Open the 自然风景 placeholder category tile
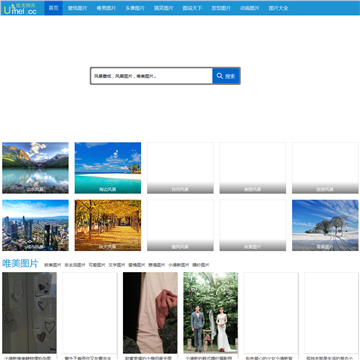Image resolution: width=360 pixels, height=360 pixels. (180, 168)
